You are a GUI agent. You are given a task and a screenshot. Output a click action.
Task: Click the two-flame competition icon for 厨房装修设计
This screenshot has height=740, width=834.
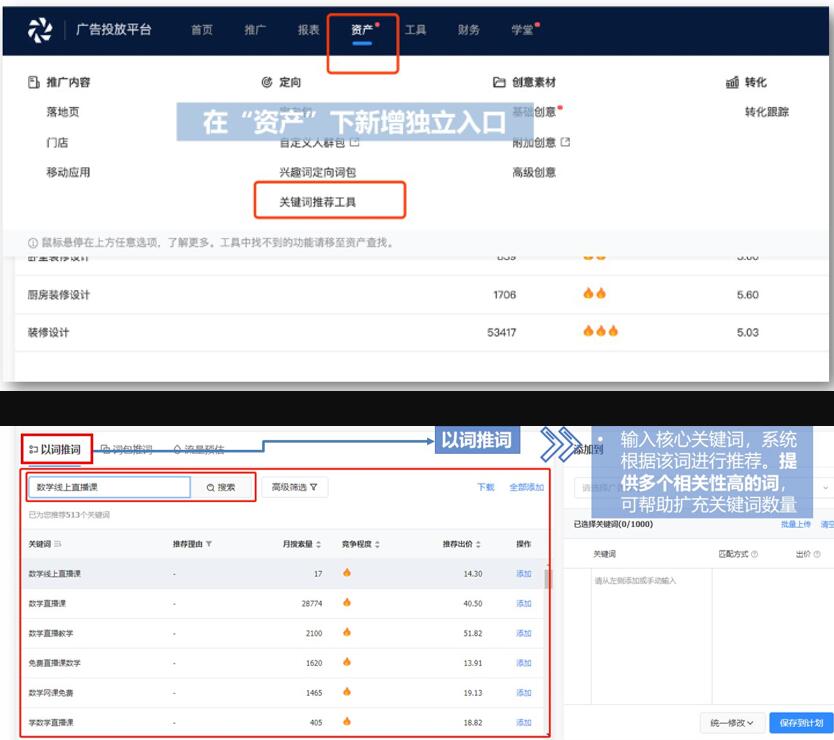point(594,293)
